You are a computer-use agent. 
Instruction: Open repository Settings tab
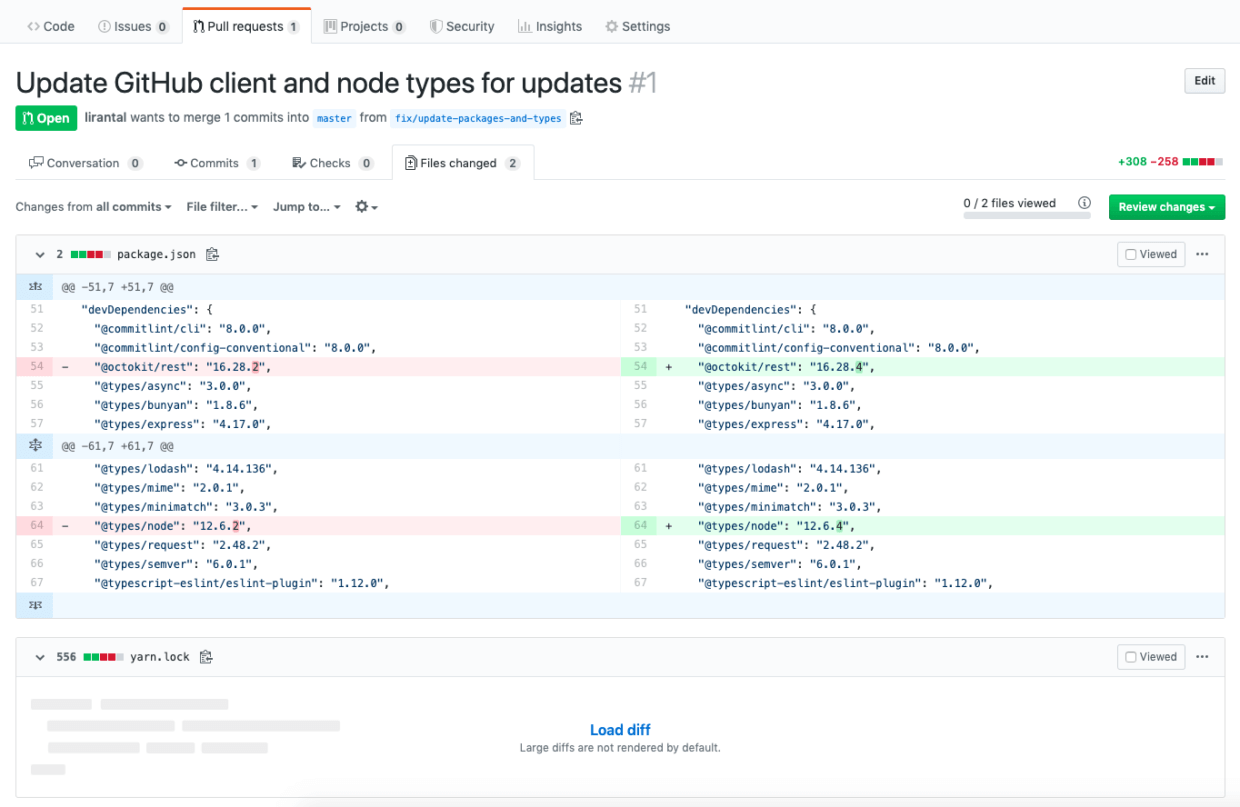(638, 26)
